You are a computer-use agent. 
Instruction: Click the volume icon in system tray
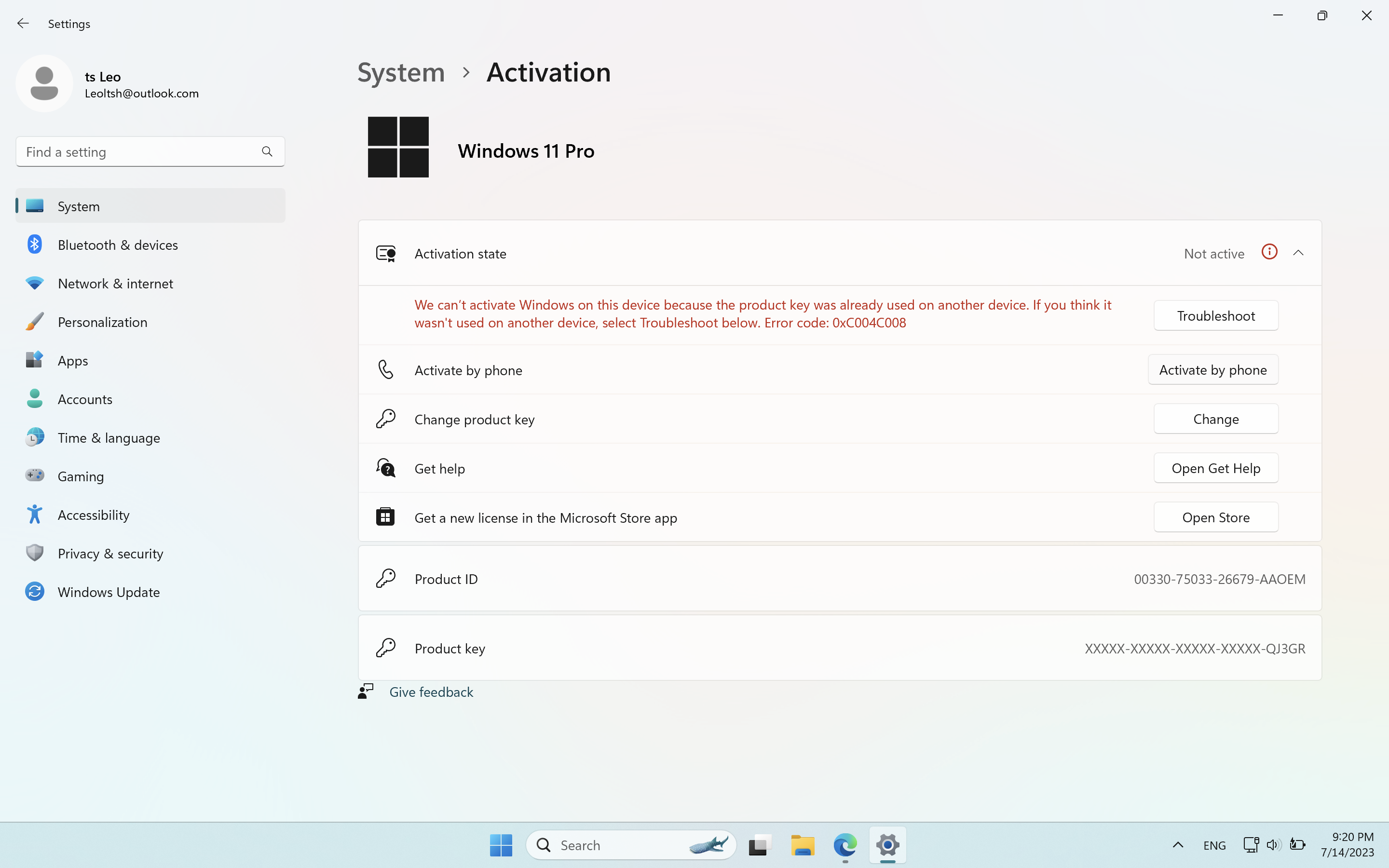(x=1273, y=844)
